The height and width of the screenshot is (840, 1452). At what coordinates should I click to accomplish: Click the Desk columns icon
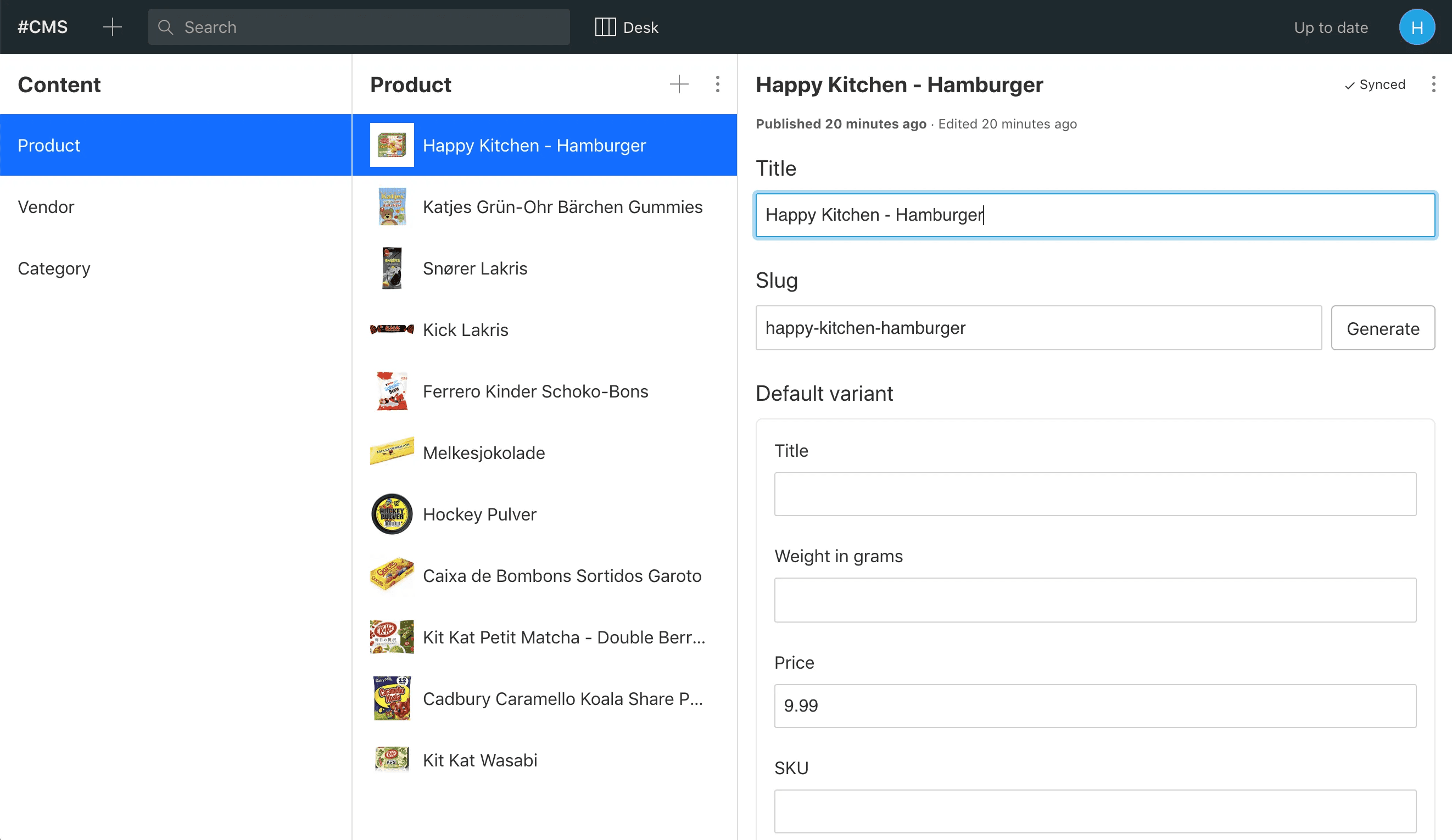[605, 27]
